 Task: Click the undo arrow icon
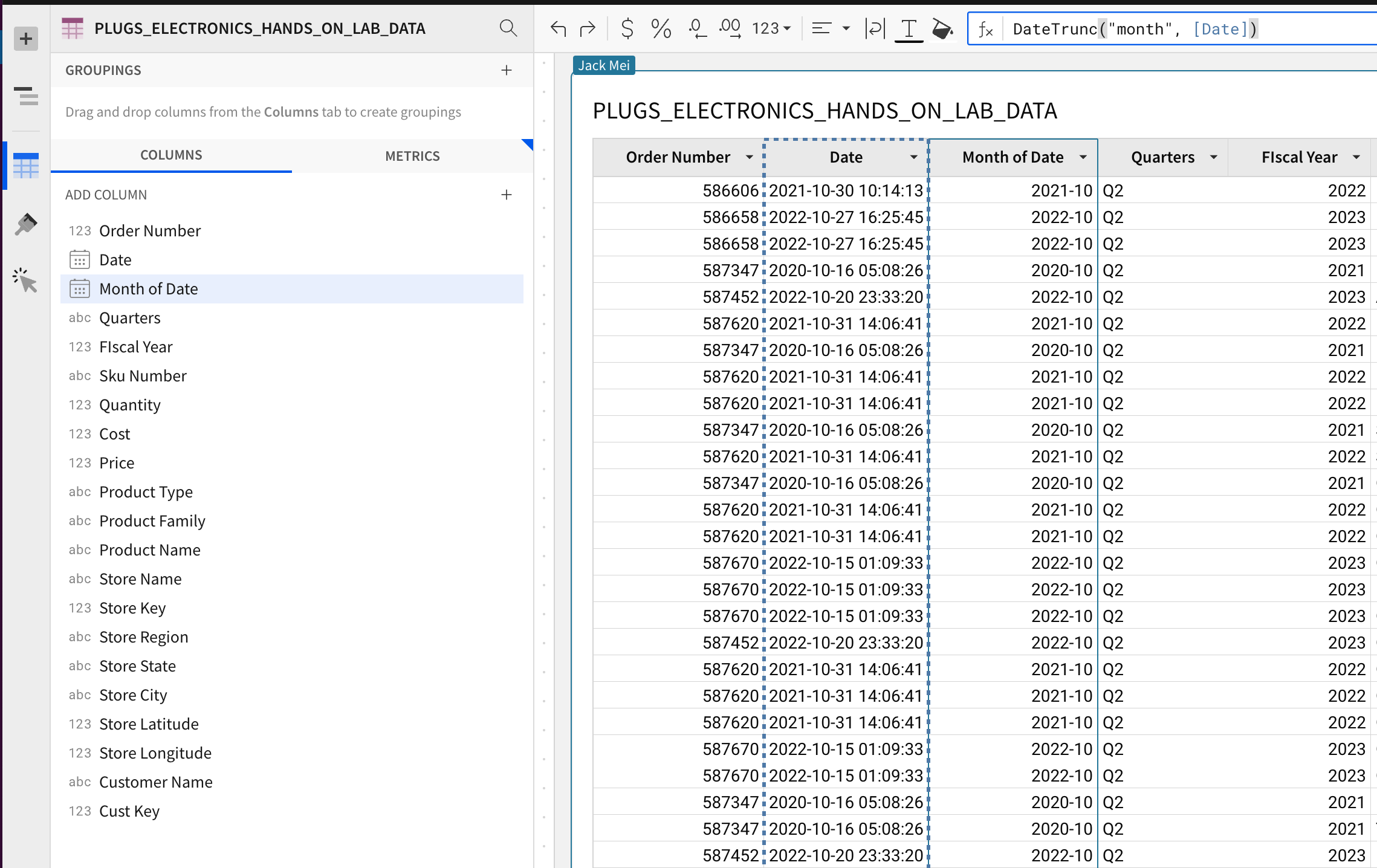click(557, 28)
